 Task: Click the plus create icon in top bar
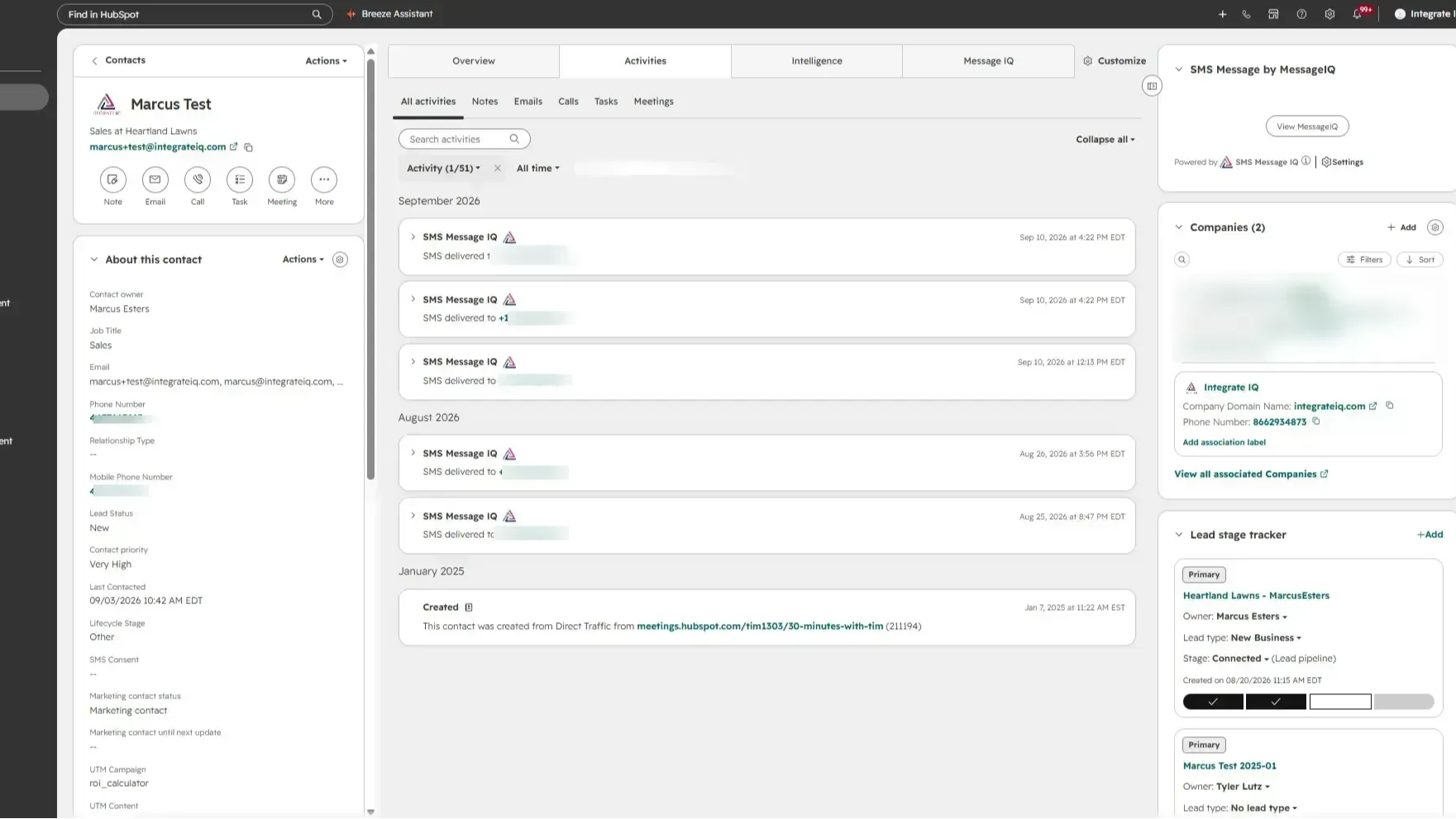pos(1222,14)
